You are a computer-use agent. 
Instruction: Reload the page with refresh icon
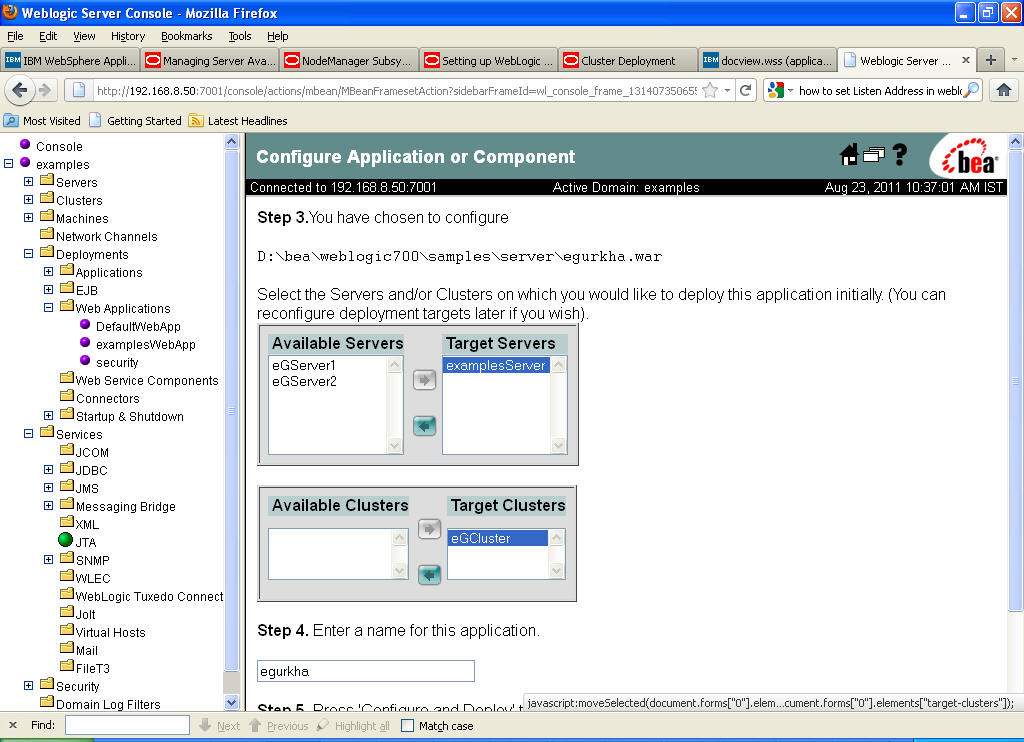pyautogui.click(x=745, y=90)
